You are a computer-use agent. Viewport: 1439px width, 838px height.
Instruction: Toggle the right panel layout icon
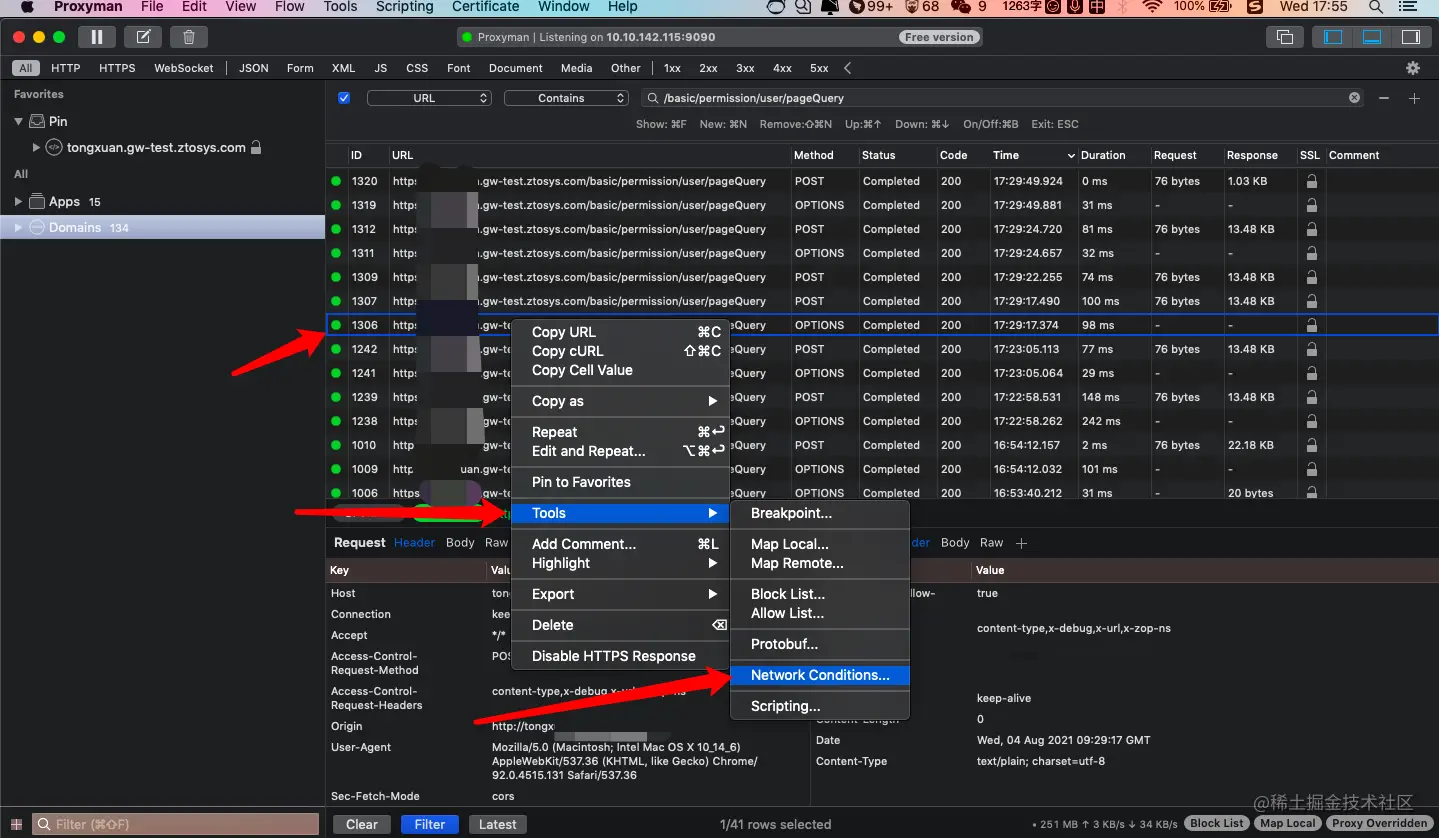click(x=1411, y=37)
